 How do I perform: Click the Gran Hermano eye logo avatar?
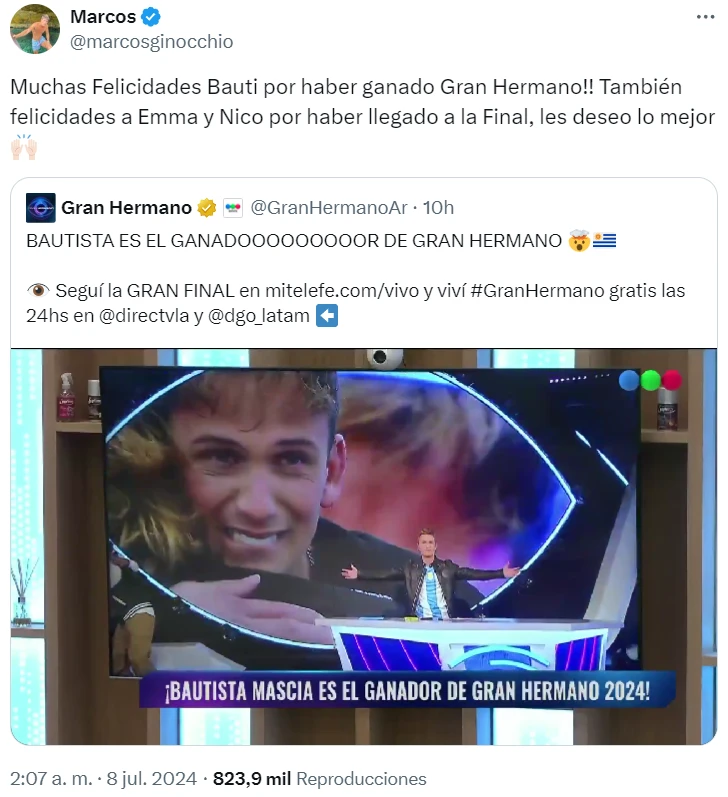tap(41, 207)
